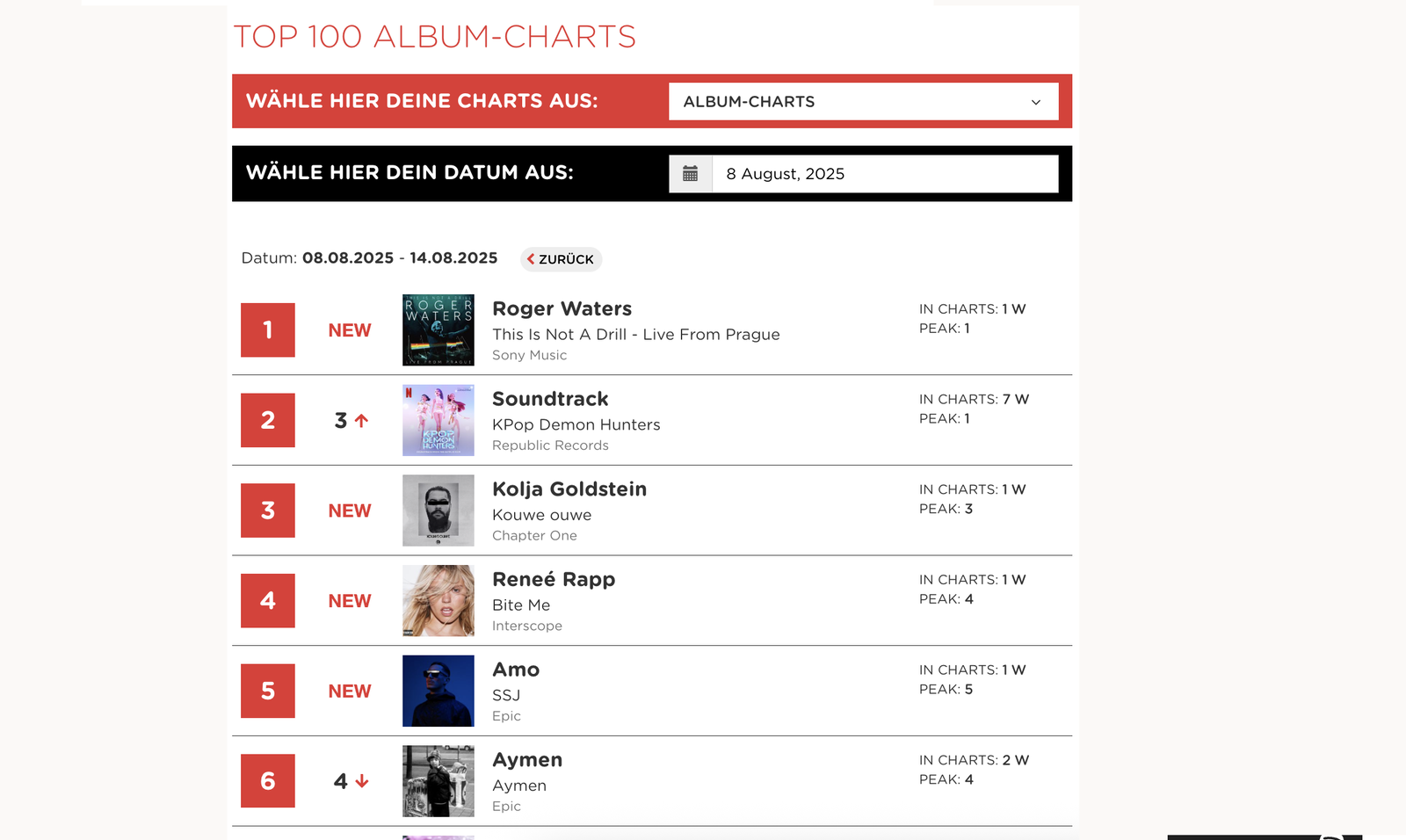Click the ZURÜCK button
This screenshot has width=1406, height=840.
point(560,258)
